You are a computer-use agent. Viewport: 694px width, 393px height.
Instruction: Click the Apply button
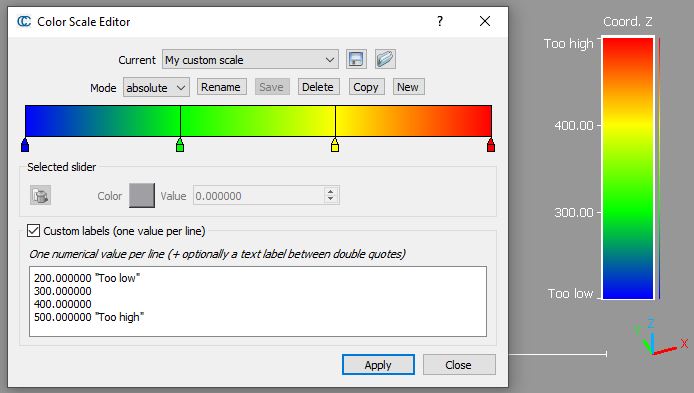(x=378, y=365)
